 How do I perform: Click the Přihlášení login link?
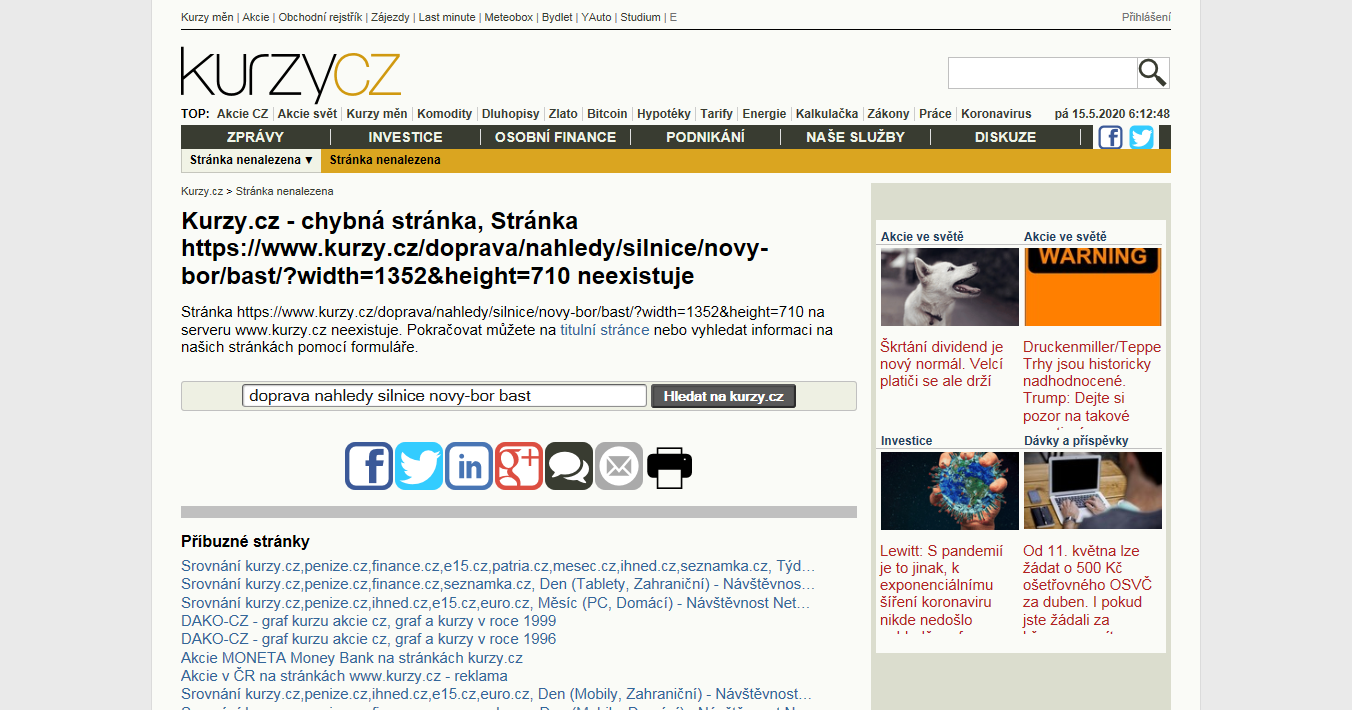(x=1146, y=17)
